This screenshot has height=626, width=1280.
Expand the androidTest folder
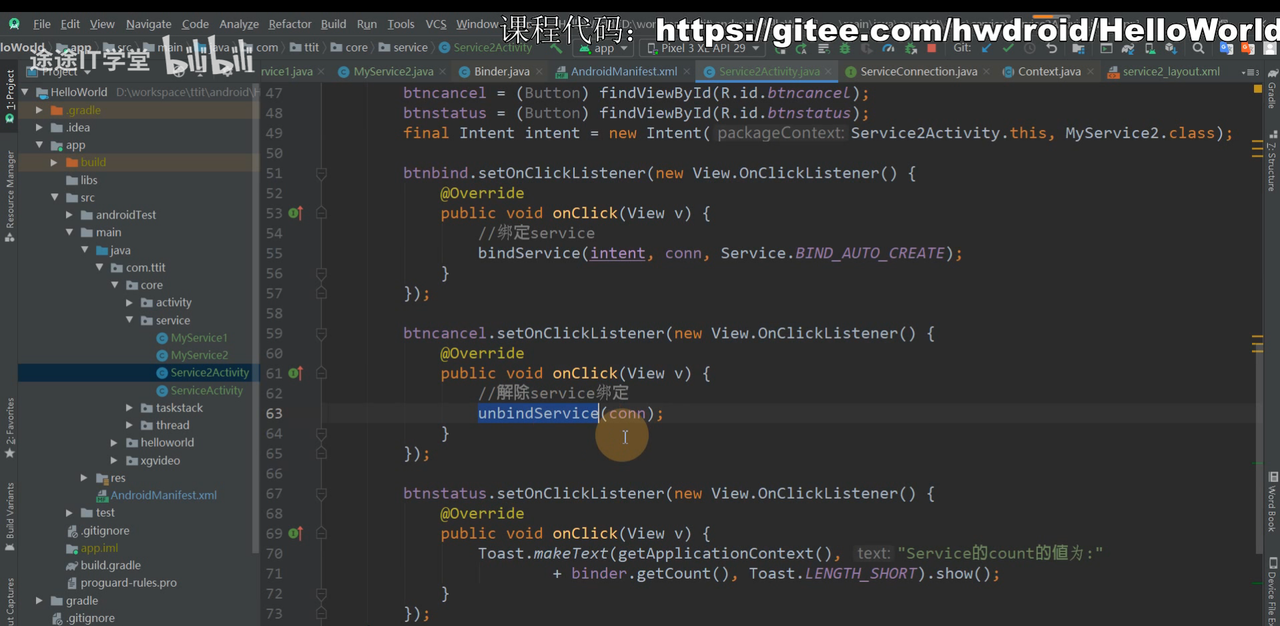pos(70,215)
